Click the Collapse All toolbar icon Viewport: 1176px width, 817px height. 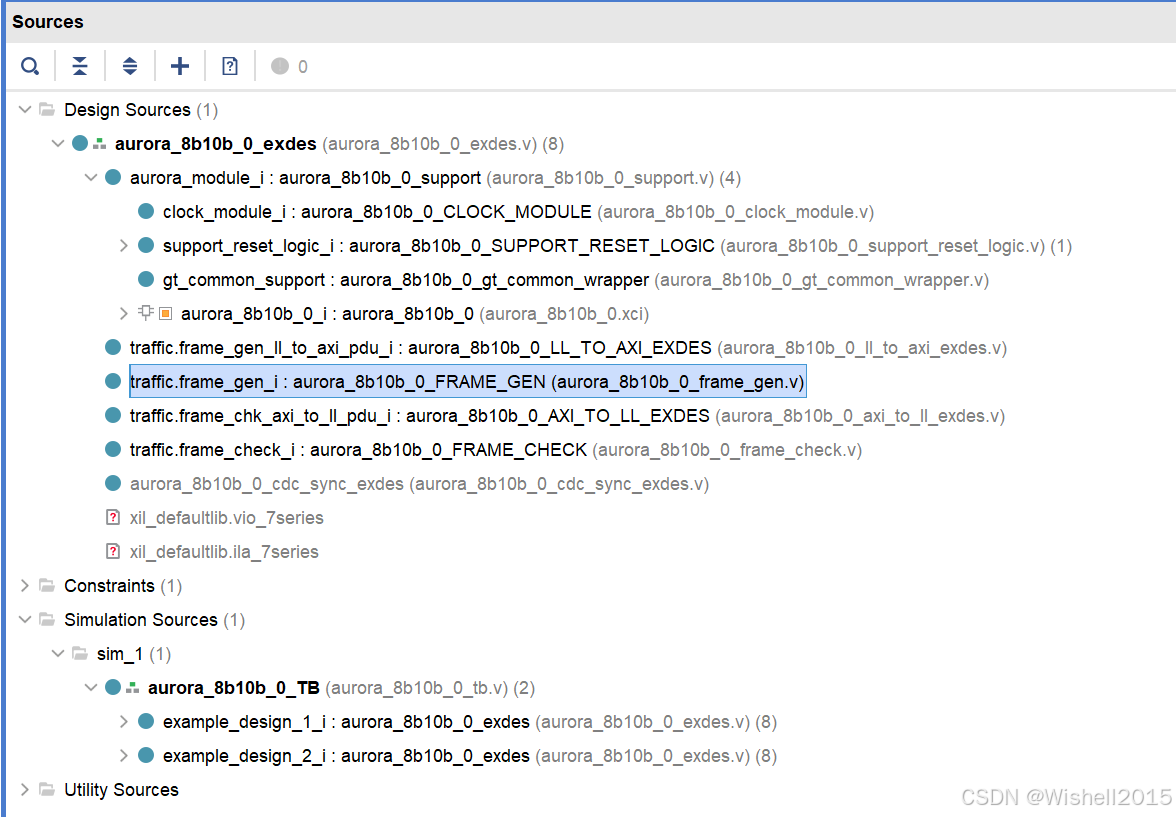80,66
